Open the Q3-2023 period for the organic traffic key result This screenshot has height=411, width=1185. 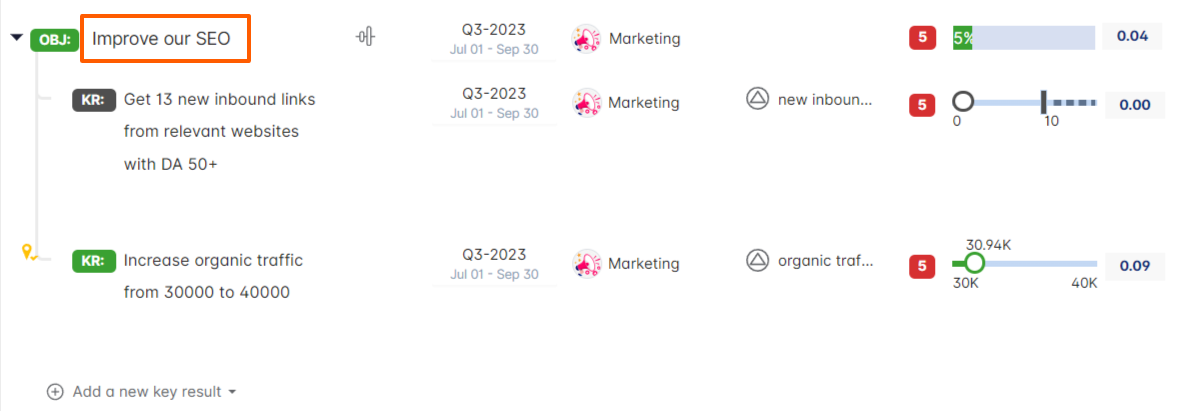coord(494,263)
